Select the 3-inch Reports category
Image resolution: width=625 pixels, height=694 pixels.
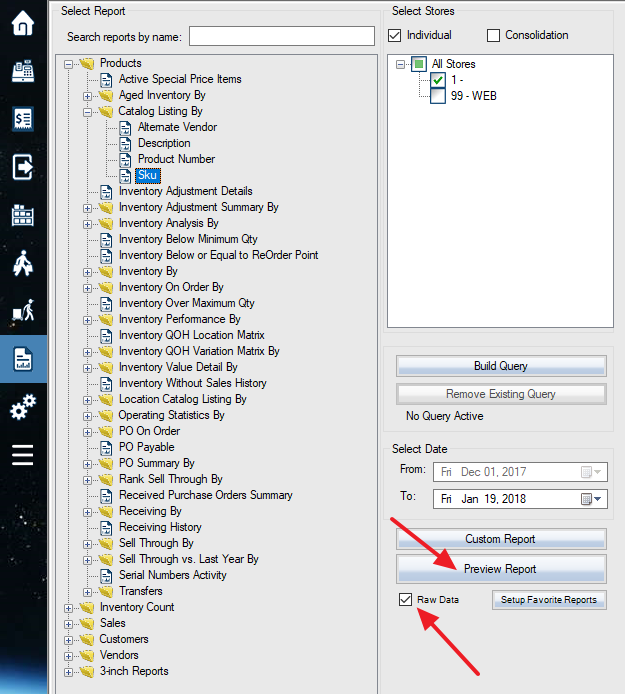point(134,671)
